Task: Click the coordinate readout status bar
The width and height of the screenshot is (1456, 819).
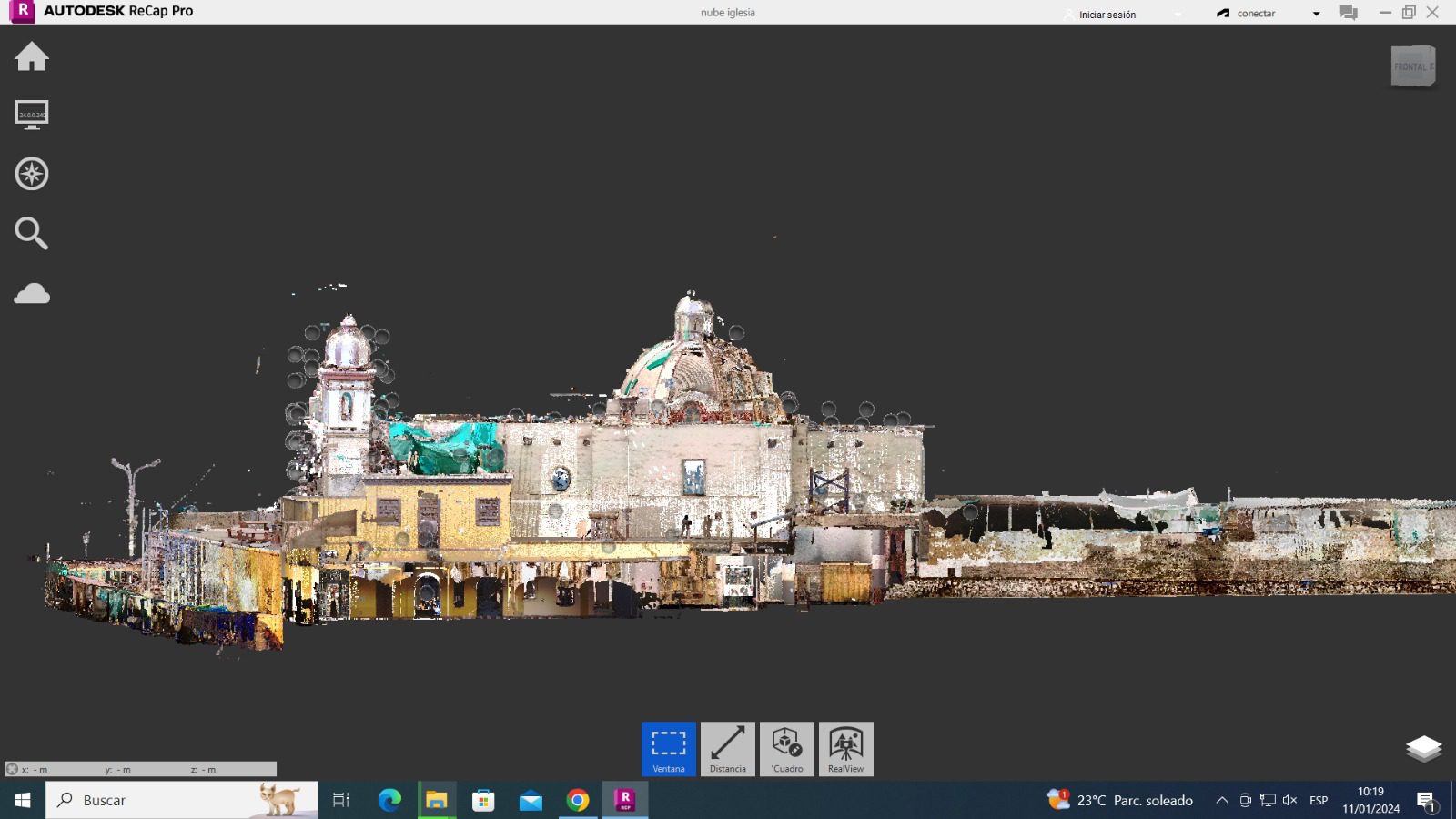Action: [141, 769]
